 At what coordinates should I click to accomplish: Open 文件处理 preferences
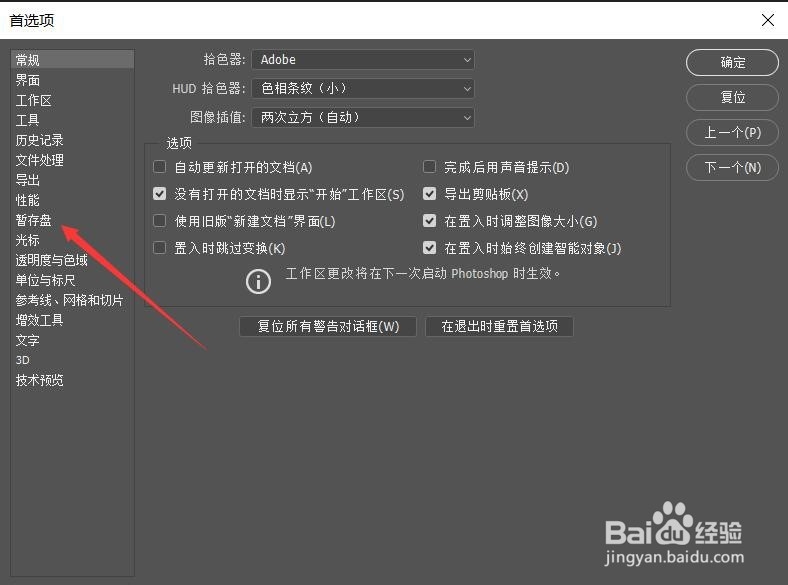point(40,160)
